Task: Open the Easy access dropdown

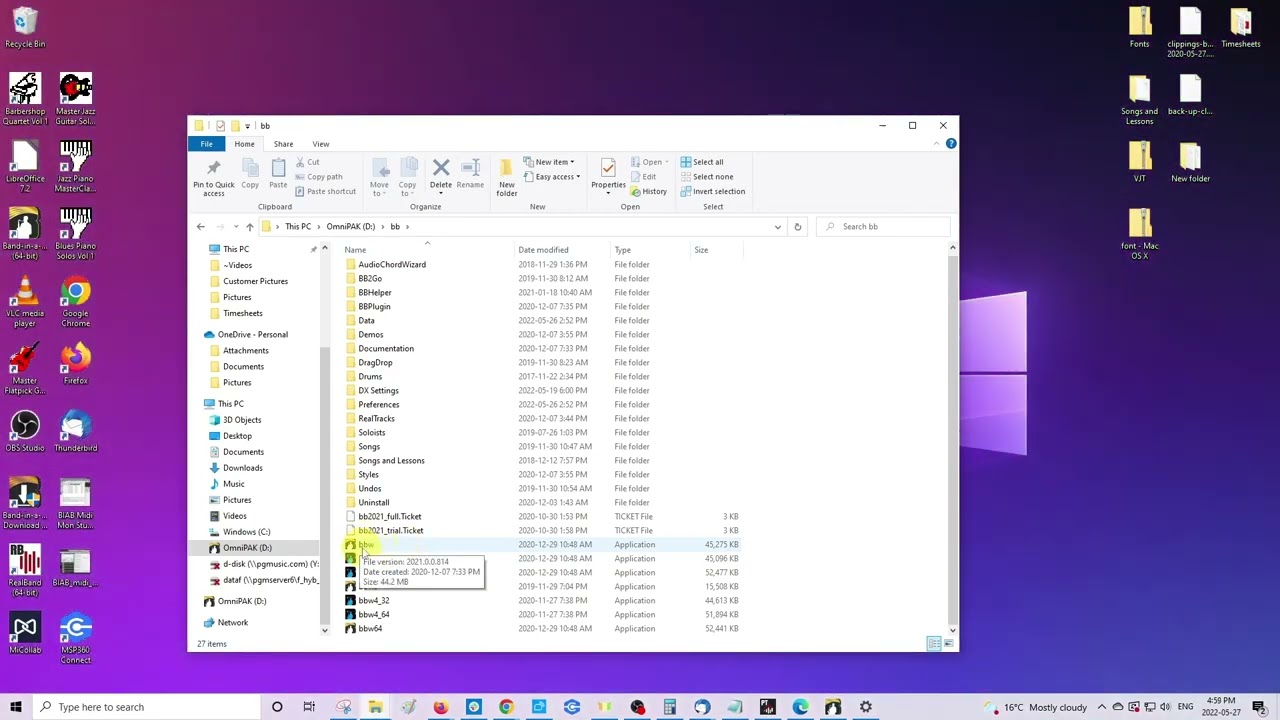Action: tap(552, 177)
